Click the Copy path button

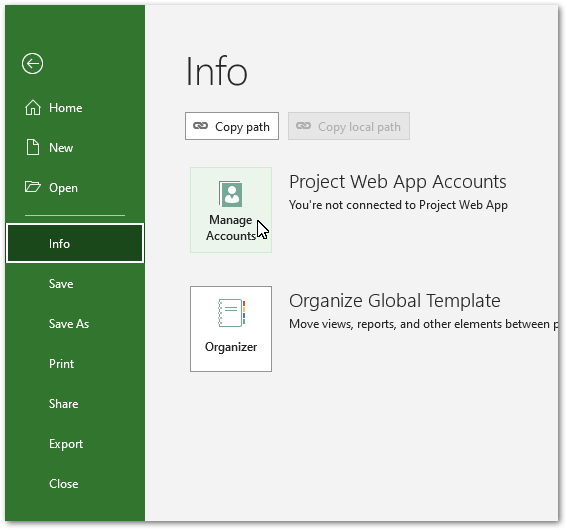(232, 126)
